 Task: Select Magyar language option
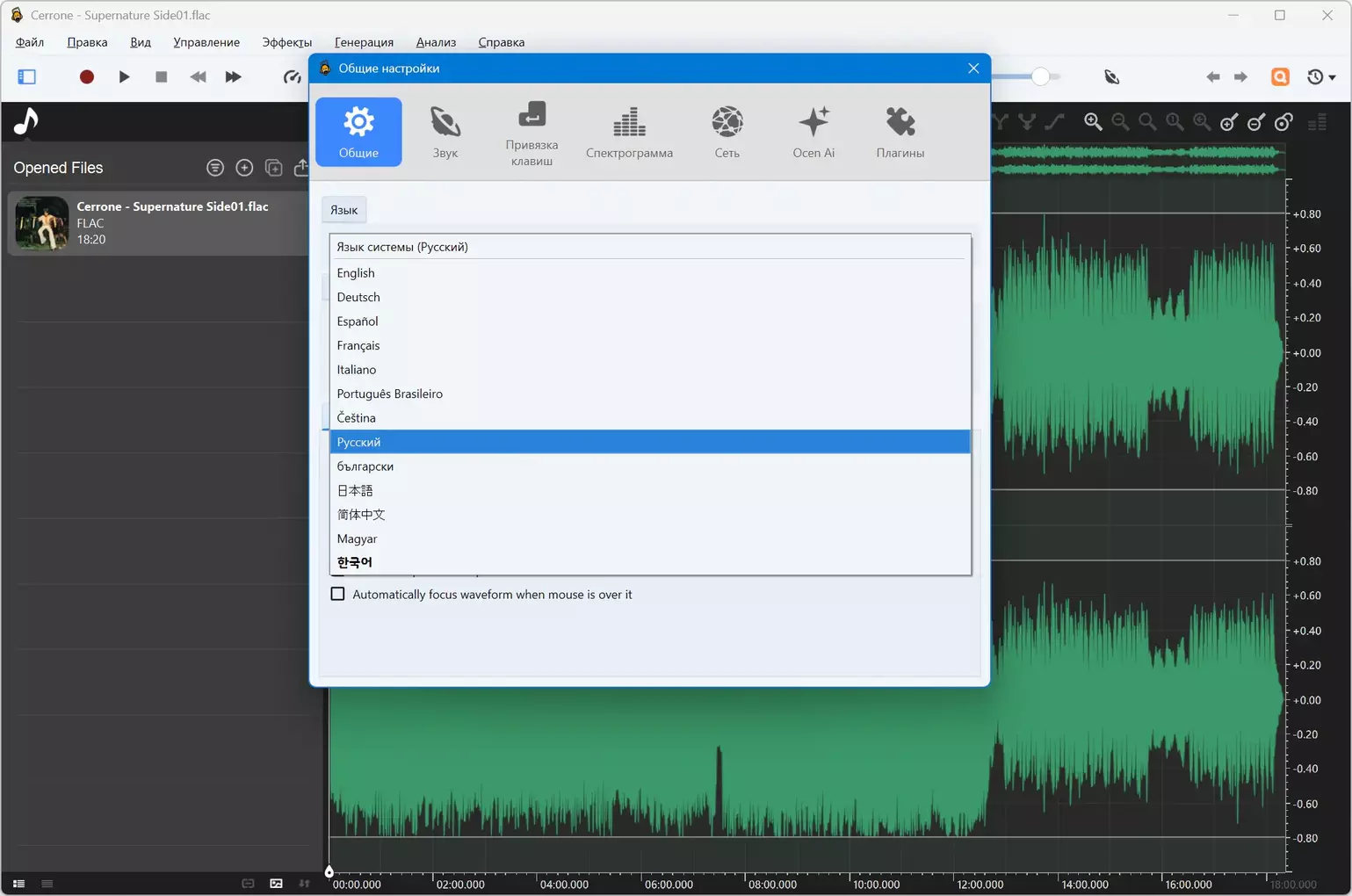[x=357, y=539]
